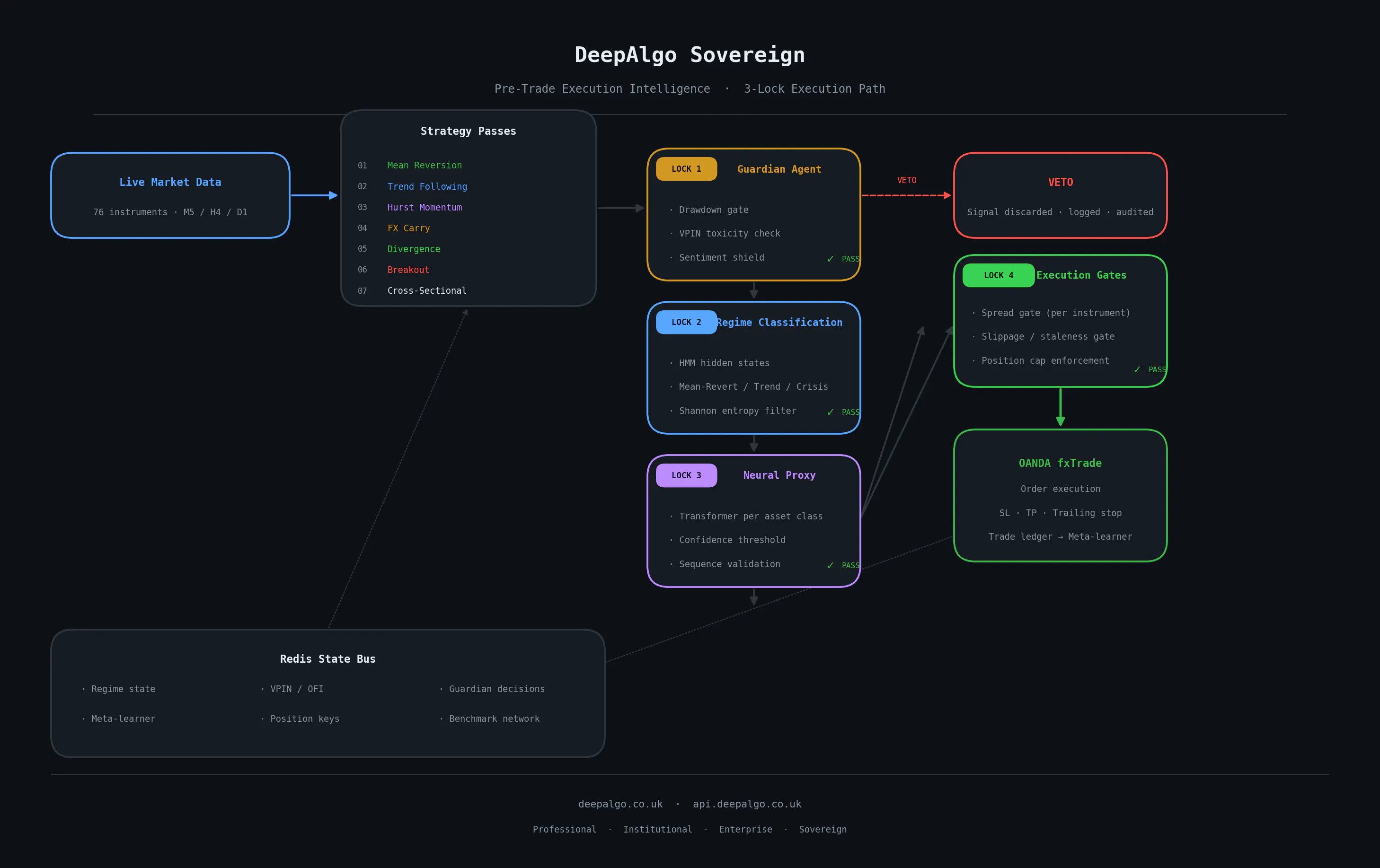
Task: Click Regime state in Redis State Bus
Action: (122, 689)
